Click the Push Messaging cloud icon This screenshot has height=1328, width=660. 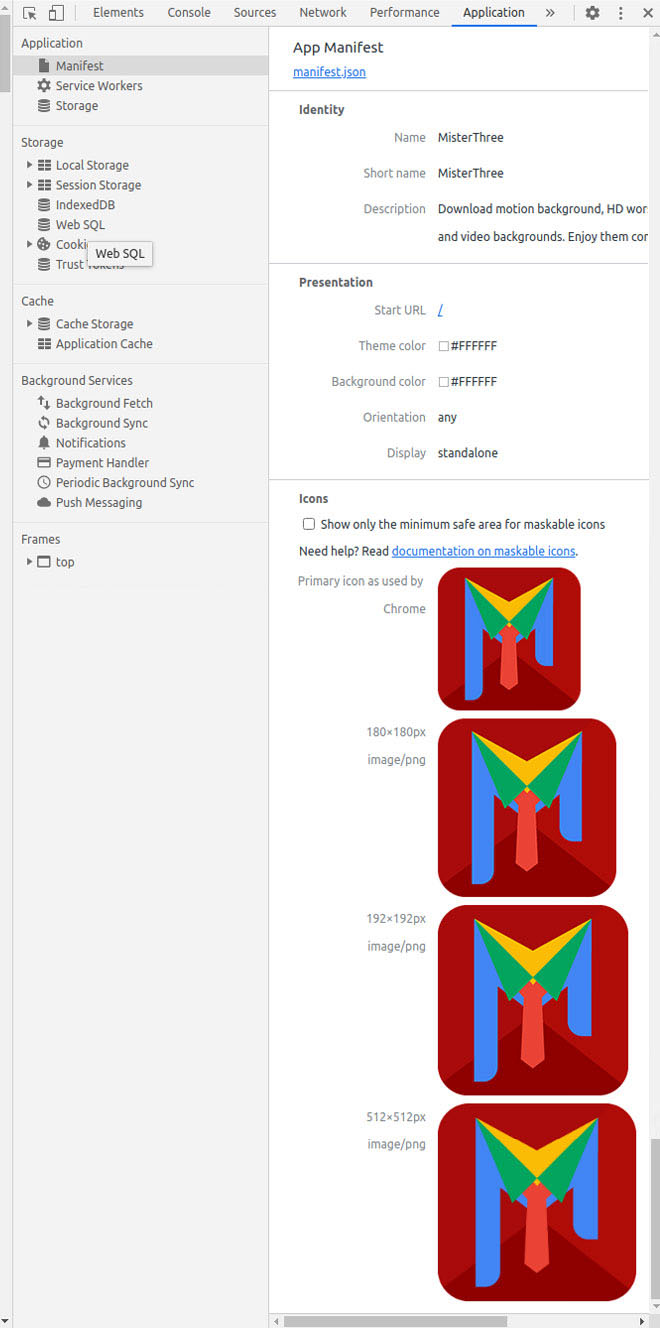pyautogui.click(x=44, y=503)
